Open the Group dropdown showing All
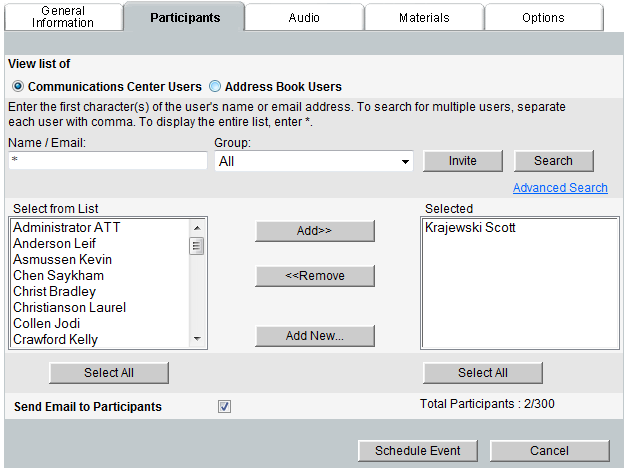This screenshot has width=628, height=472. click(x=314, y=161)
